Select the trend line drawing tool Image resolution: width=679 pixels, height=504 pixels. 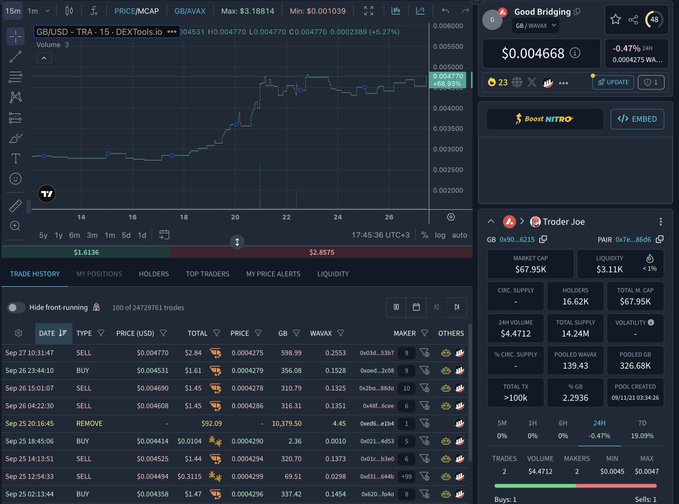pos(16,57)
